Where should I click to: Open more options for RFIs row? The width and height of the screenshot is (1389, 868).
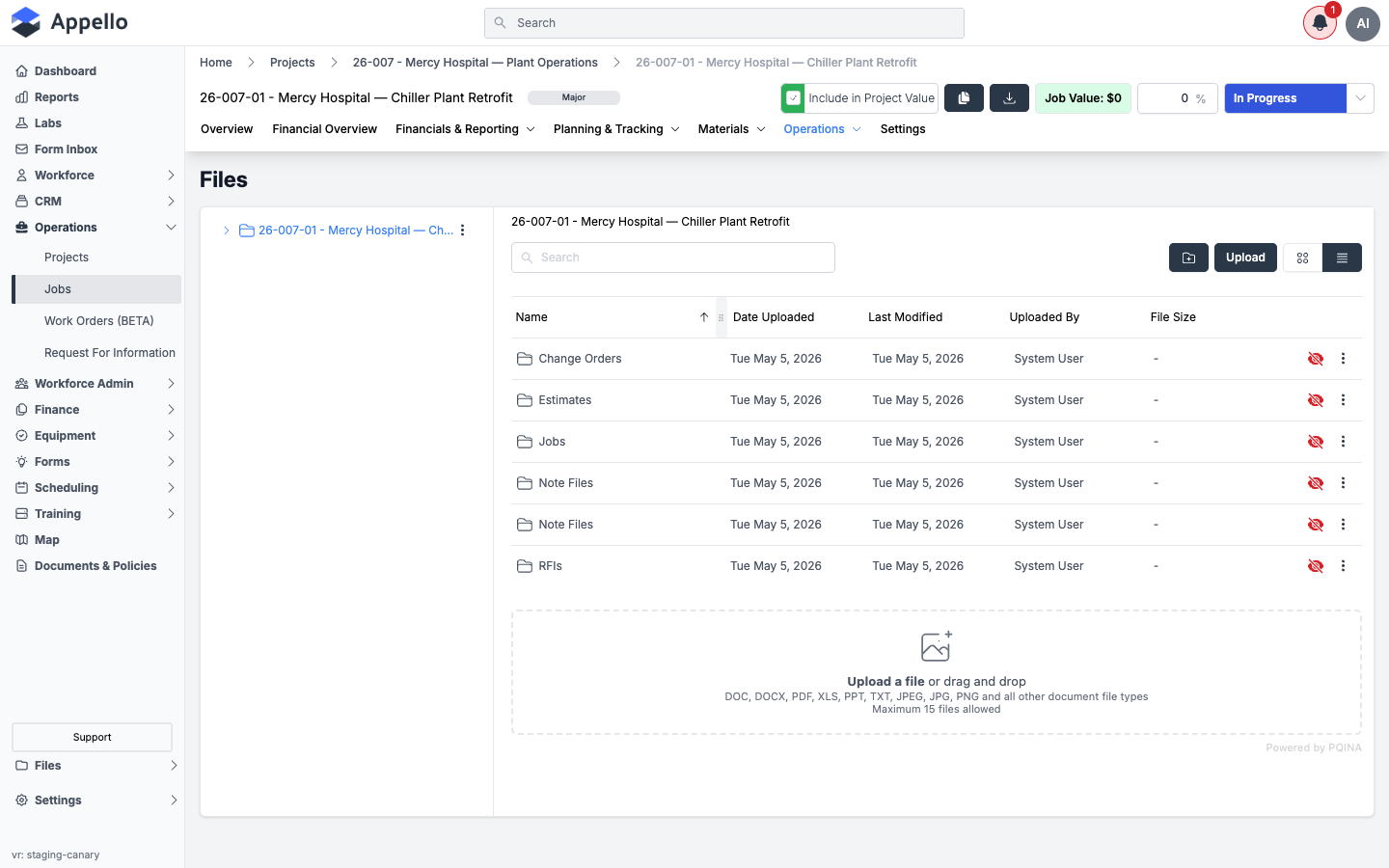[x=1343, y=566]
